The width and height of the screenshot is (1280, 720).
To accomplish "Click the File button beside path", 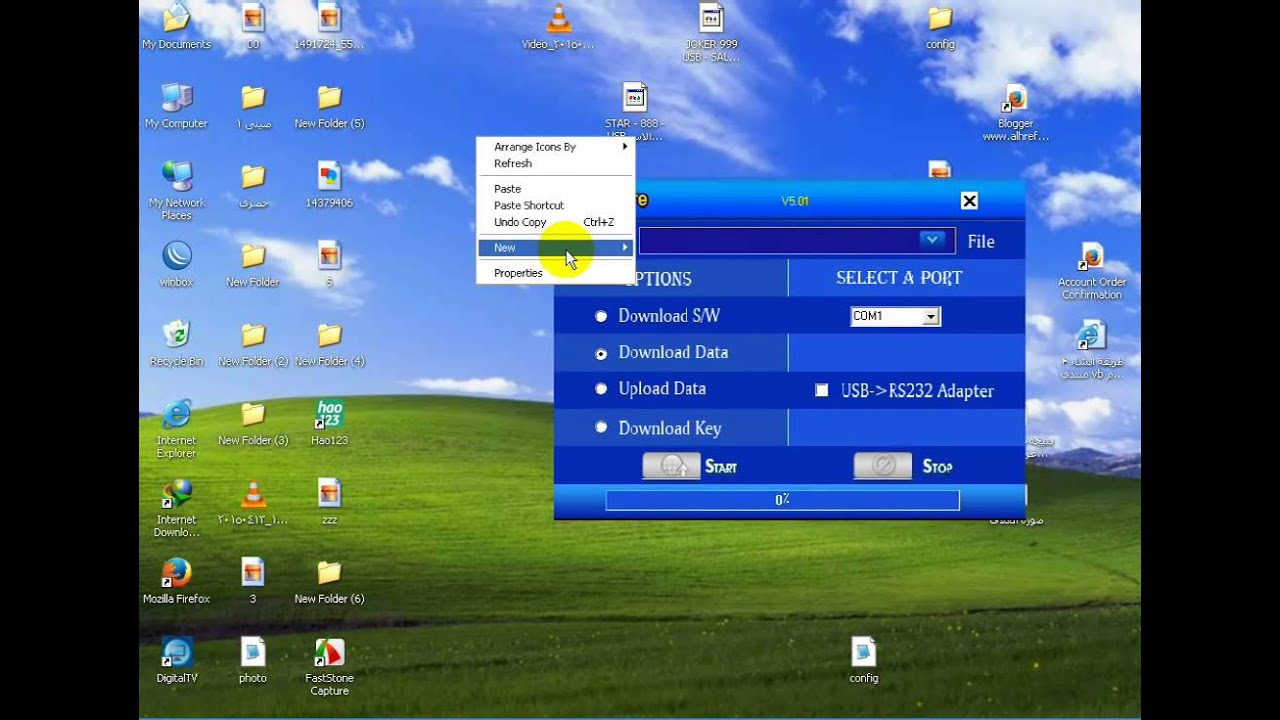I will coord(981,241).
